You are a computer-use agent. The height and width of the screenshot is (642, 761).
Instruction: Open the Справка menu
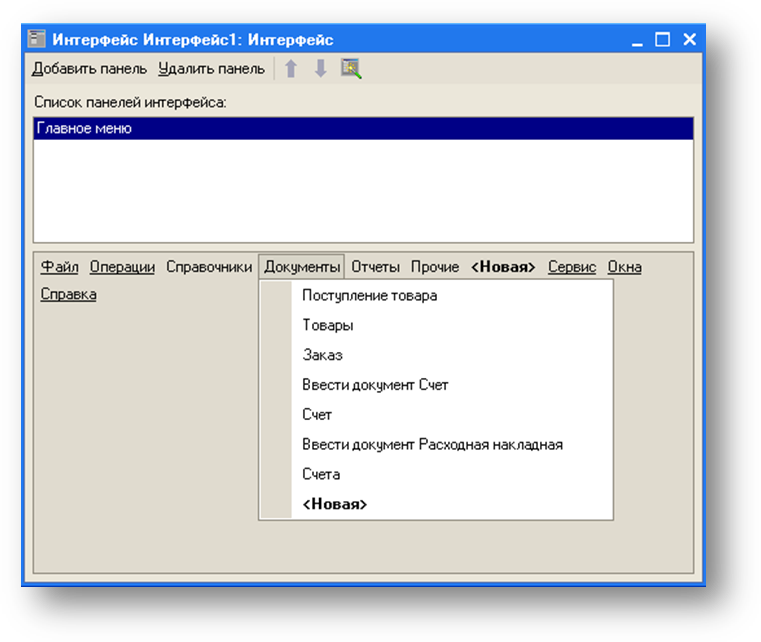tap(68, 294)
